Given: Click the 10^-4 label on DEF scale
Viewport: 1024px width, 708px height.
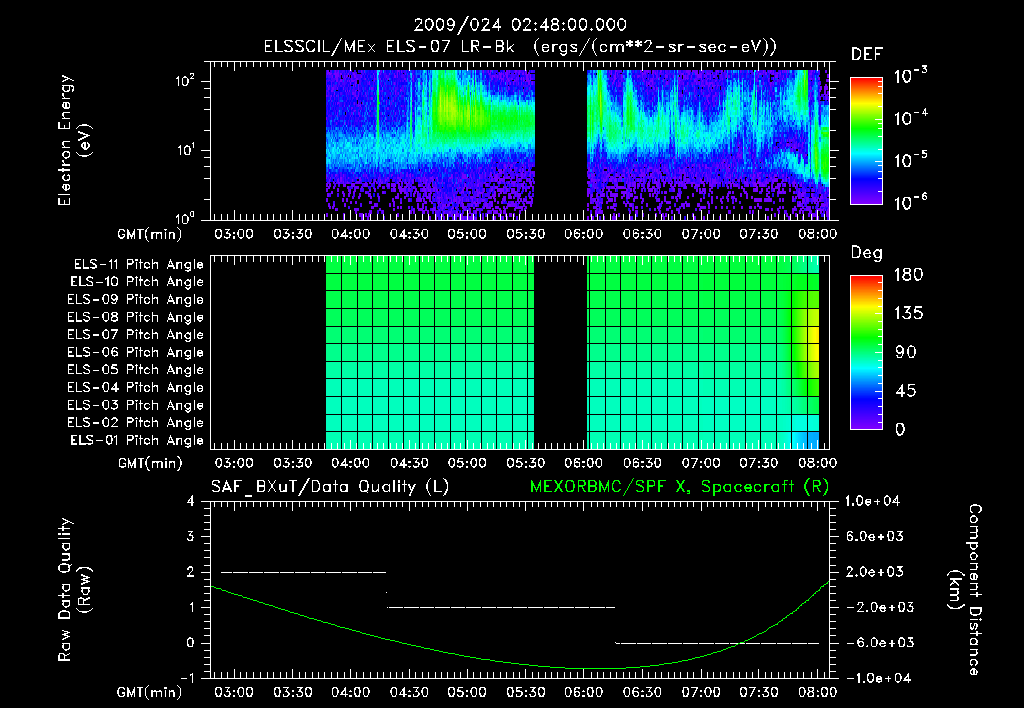Looking at the screenshot, I should click(910, 118).
